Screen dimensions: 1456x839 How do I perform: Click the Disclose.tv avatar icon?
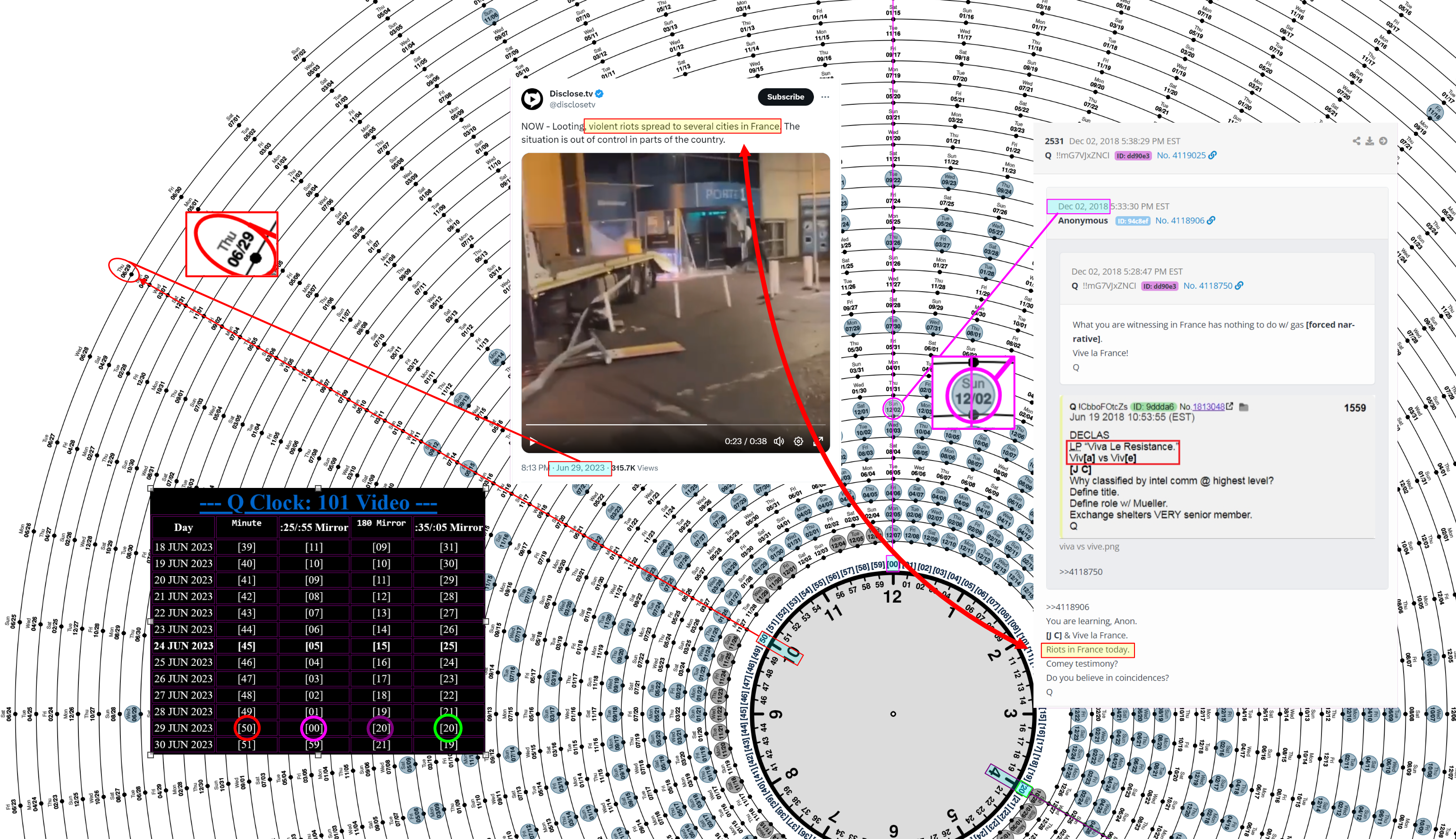coord(532,99)
